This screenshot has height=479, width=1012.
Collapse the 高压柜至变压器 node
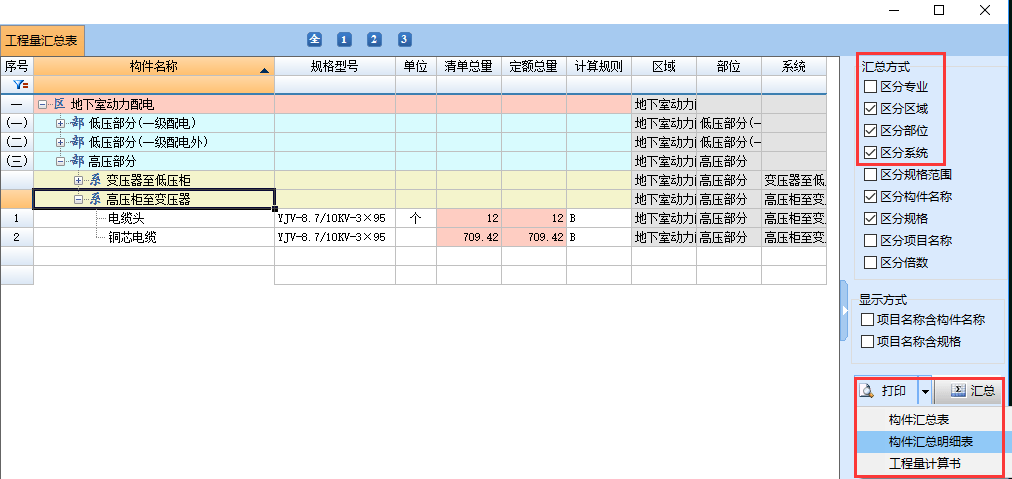click(79, 199)
